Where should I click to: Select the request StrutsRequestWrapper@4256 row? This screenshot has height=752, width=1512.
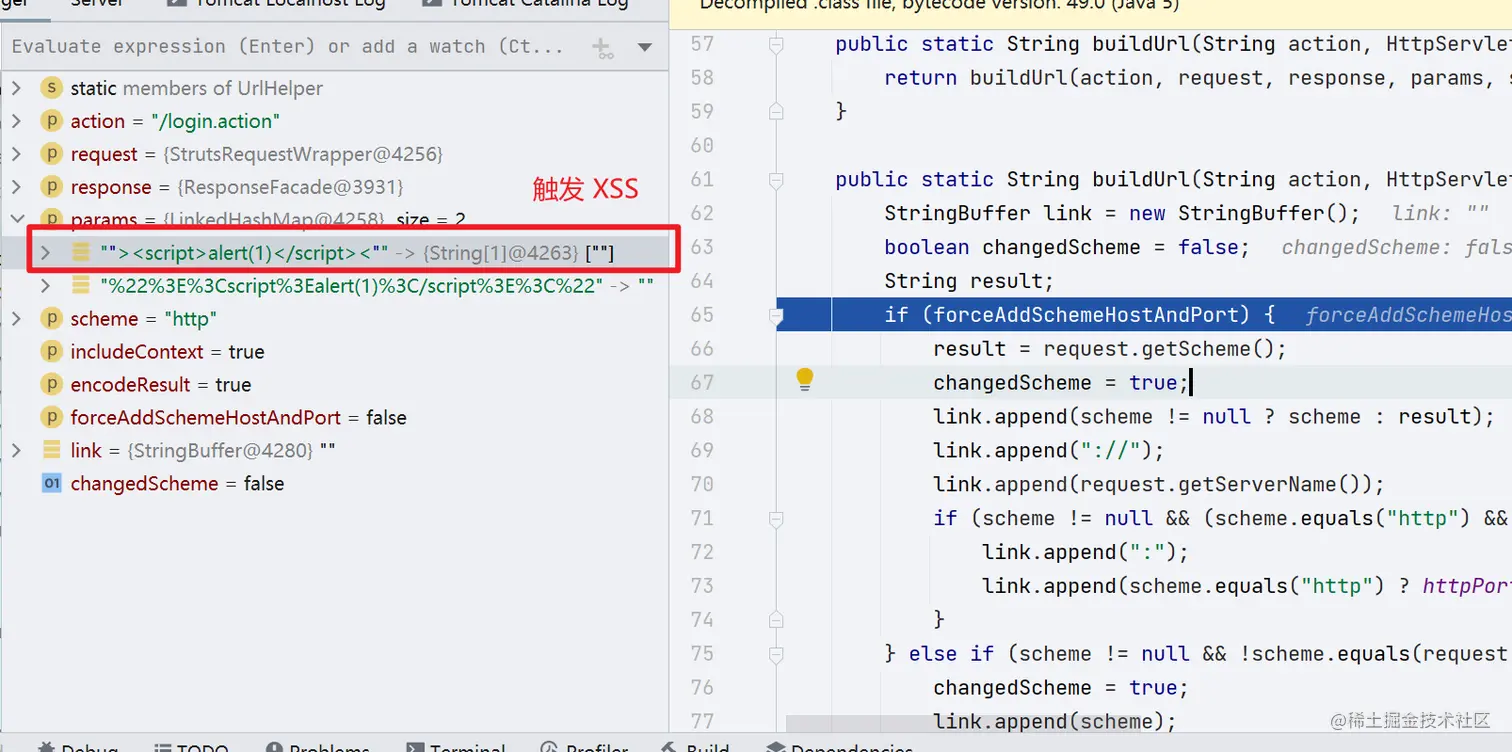pyautogui.click(x=334, y=154)
